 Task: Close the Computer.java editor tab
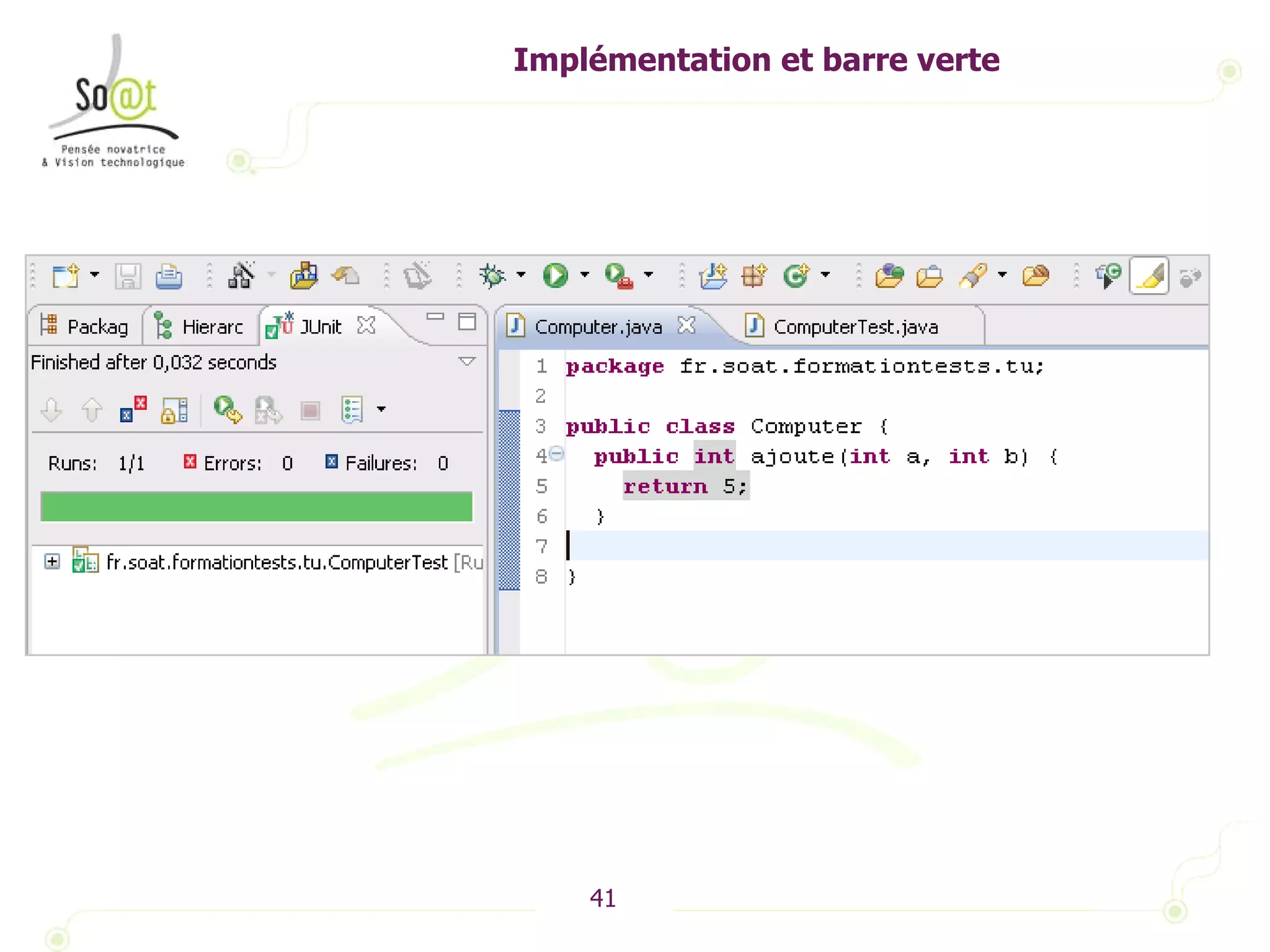pyautogui.click(x=686, y=325)
